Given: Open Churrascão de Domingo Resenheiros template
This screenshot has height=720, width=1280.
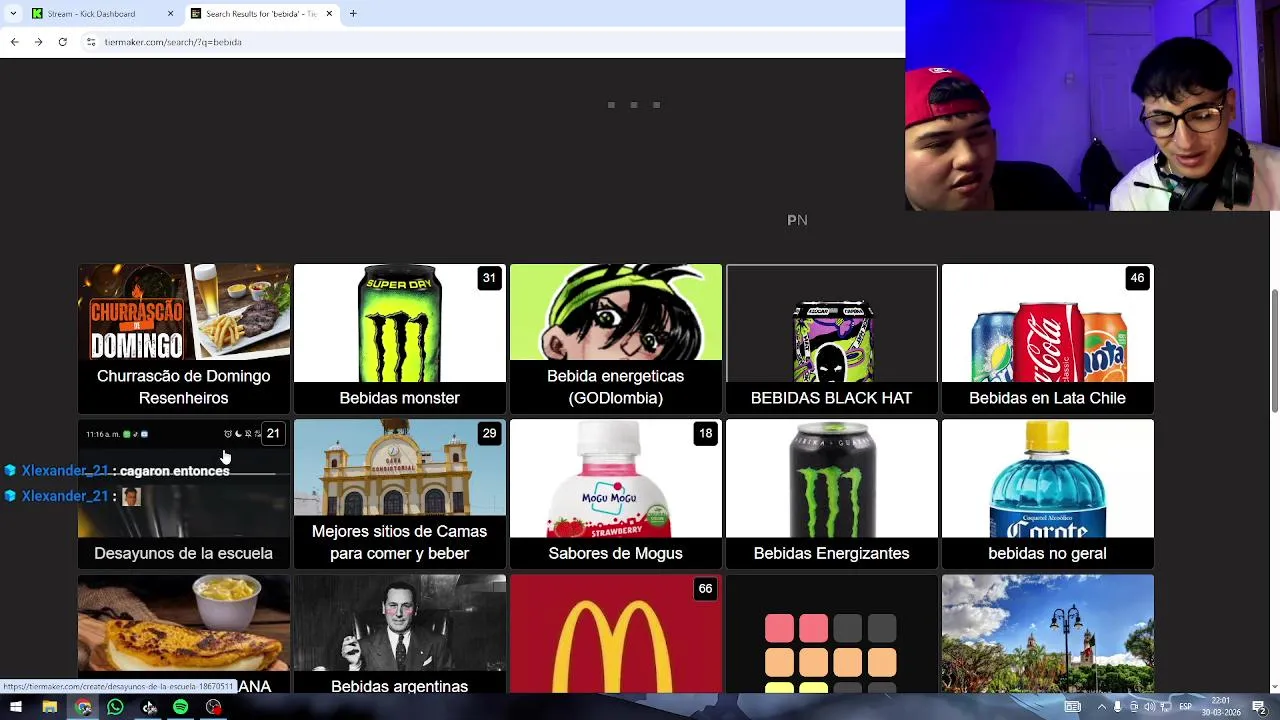Looking at the screenshot, I should (x=184, y=339).
